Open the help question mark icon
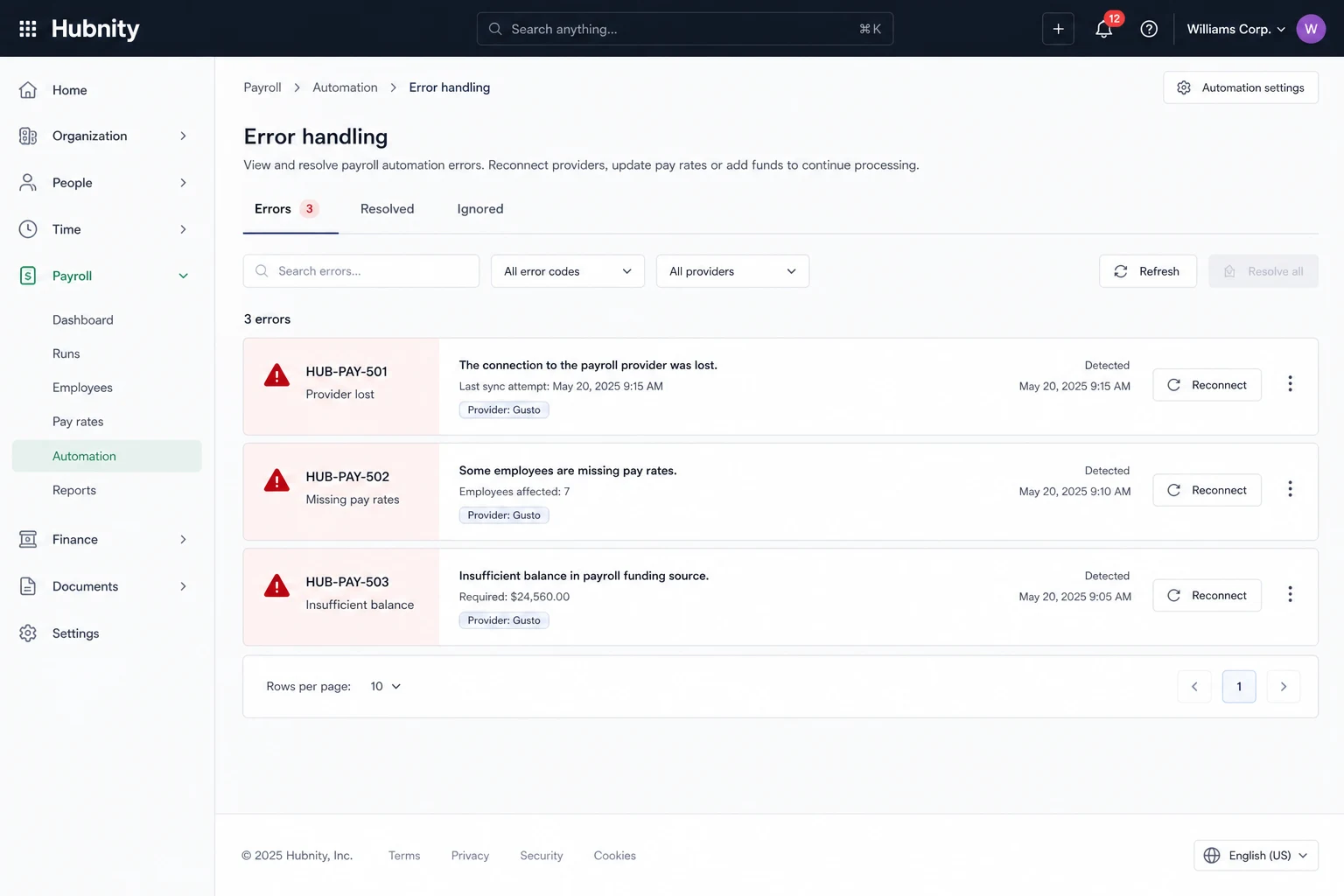1344x896 pixels. (x=1149, y=29)
